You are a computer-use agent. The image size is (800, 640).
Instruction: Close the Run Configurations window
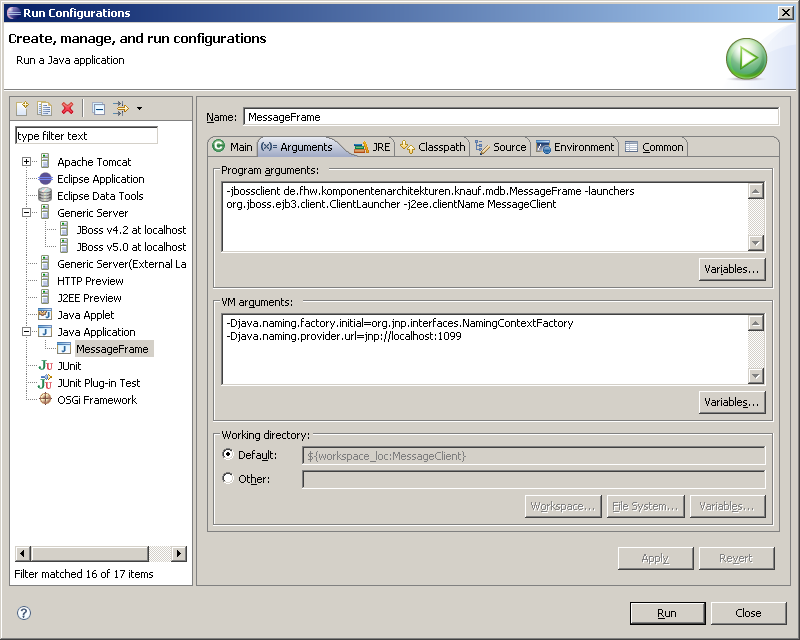(x=785, y=13)
